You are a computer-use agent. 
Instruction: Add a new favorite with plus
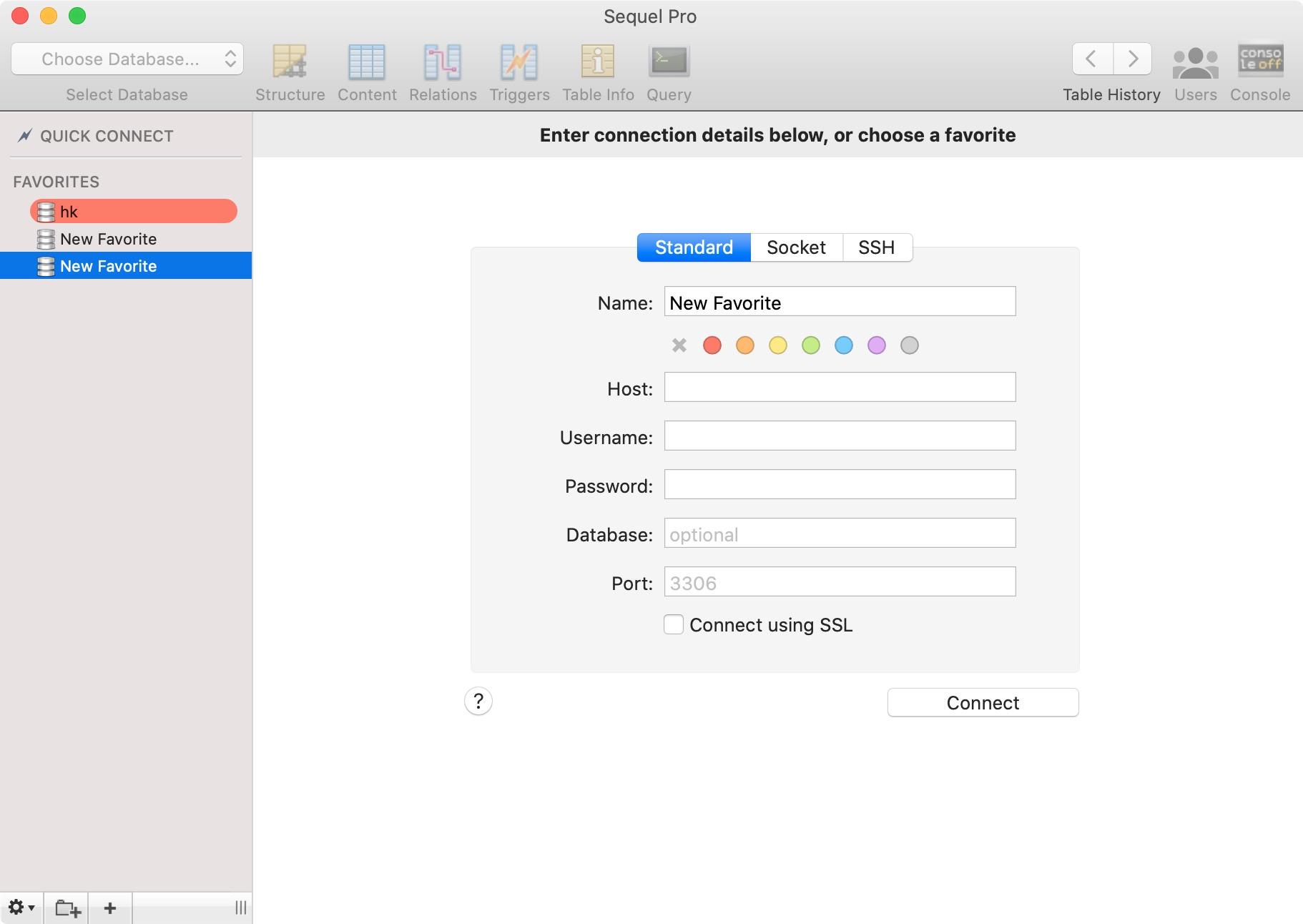coord(110,908)
